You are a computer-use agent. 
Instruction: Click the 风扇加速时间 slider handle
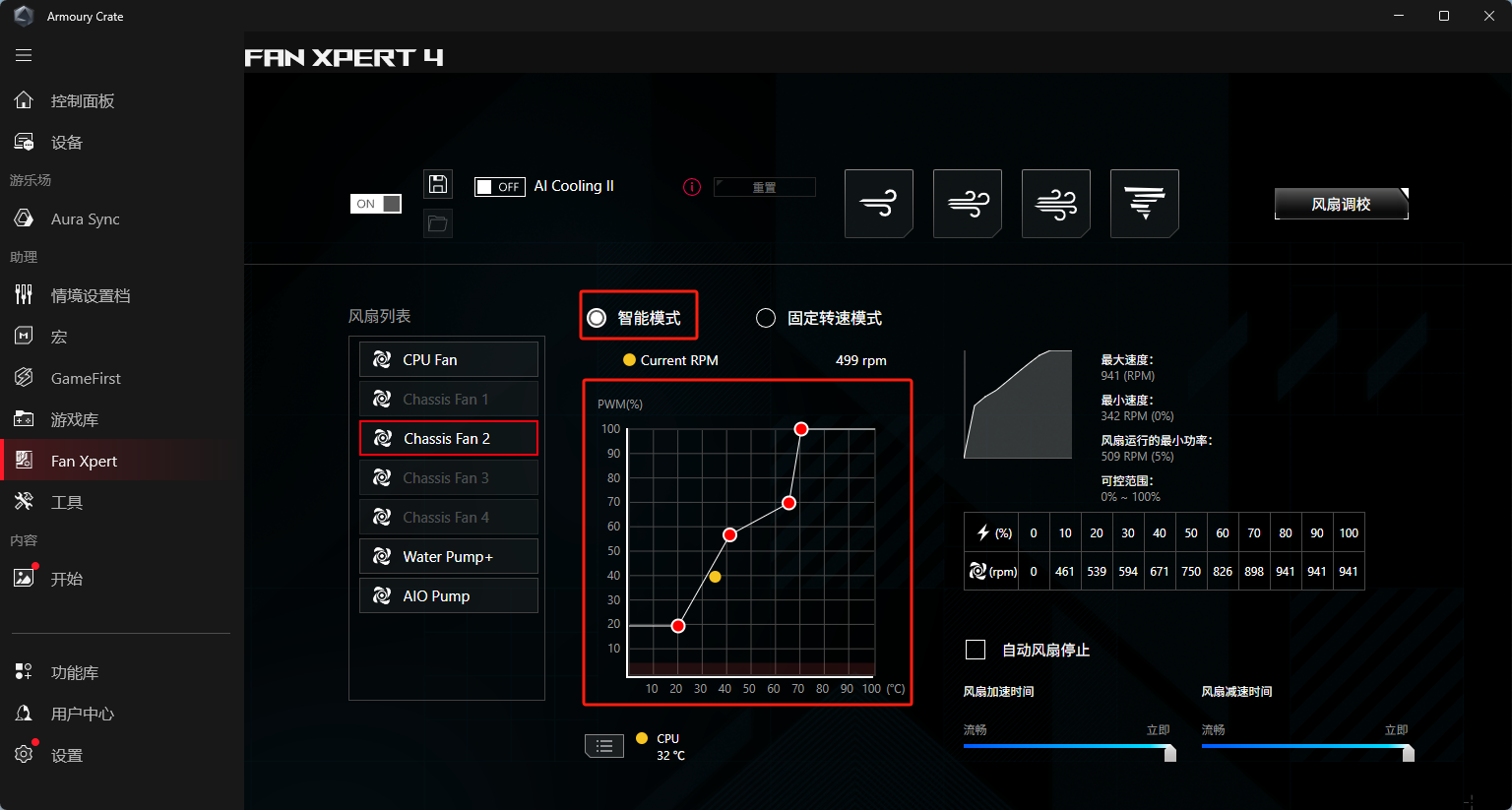pos(1170,753)
